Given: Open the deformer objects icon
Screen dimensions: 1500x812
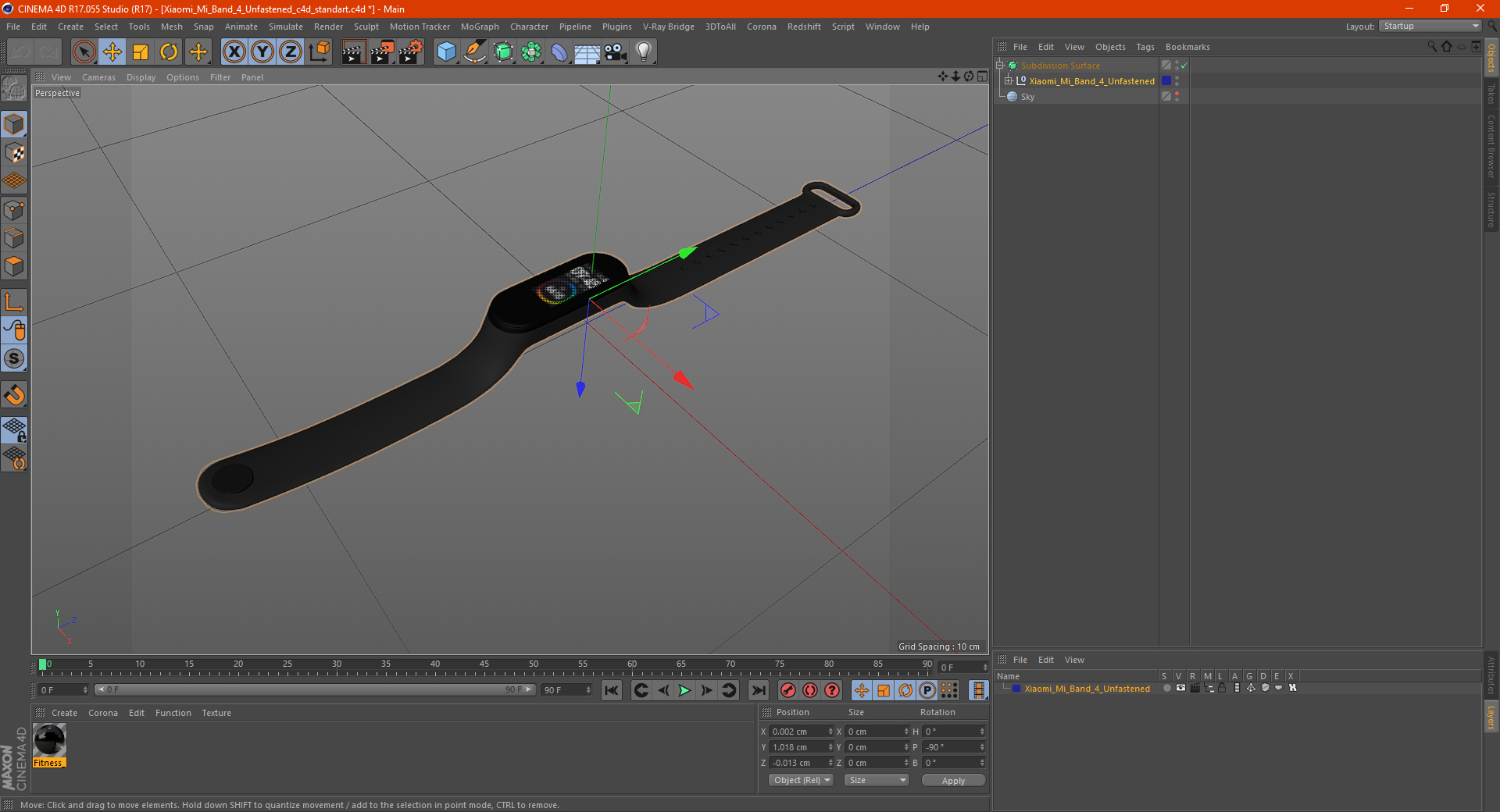Looking at the screenshot, I should pyautogui.click(x=559, y=52).
